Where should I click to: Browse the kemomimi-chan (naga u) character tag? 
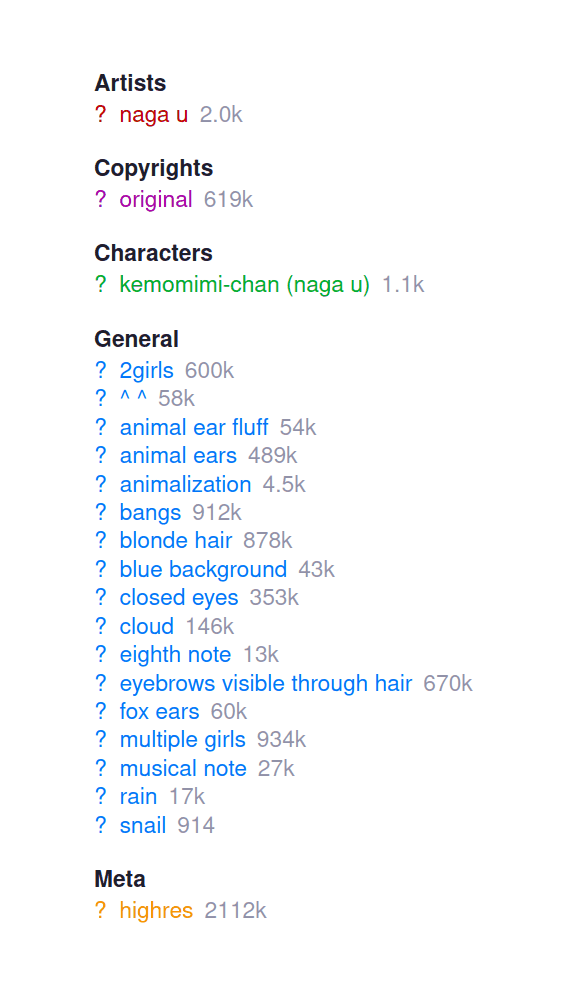pos(245,284)
